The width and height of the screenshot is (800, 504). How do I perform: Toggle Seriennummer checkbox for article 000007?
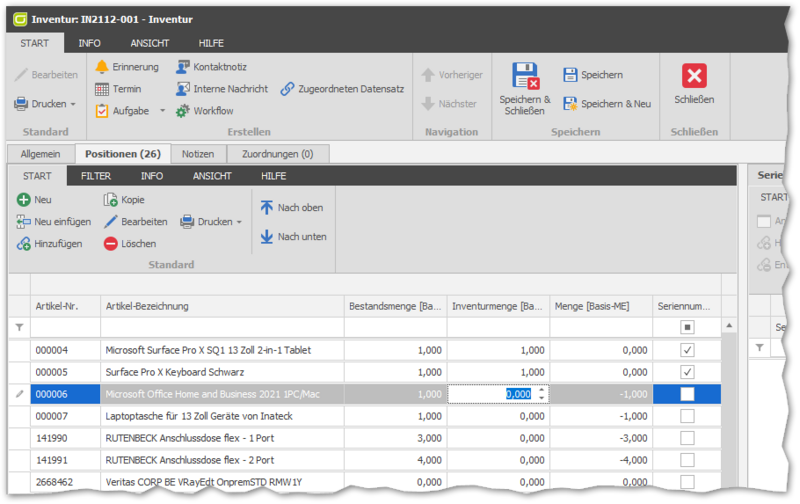pos(687,416)
